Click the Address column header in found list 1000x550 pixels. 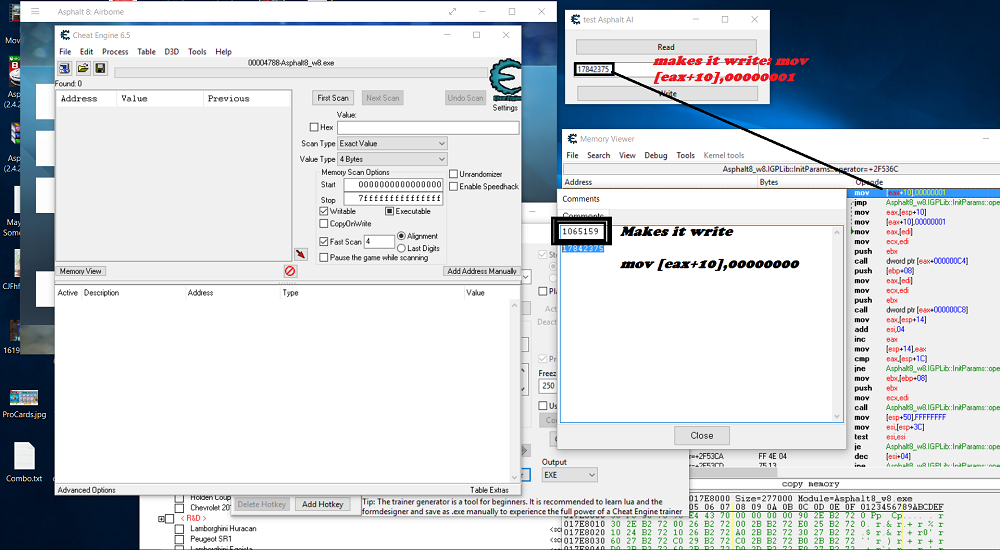(x=86, y=98)
